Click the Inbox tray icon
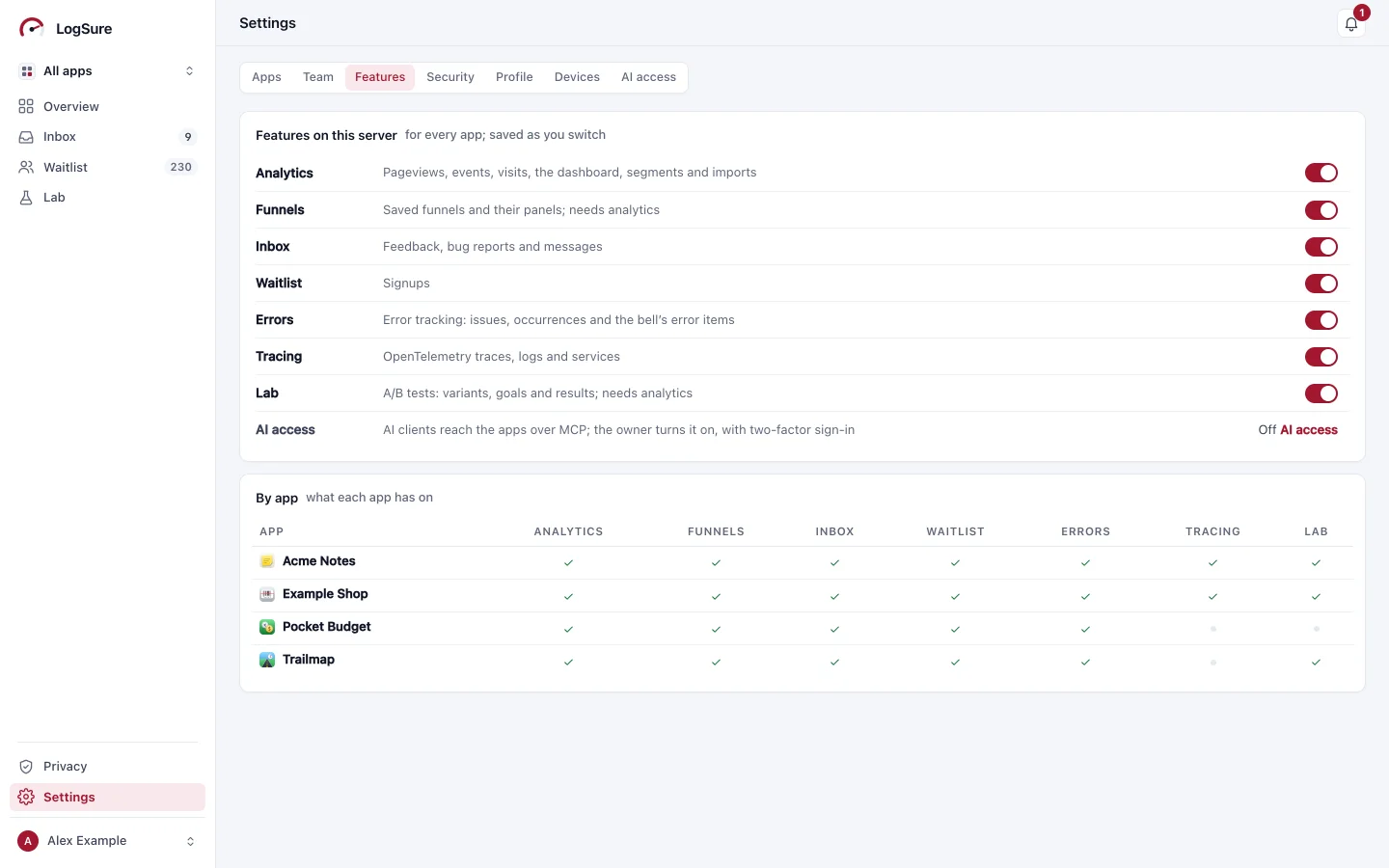 [x=26, y=137]
